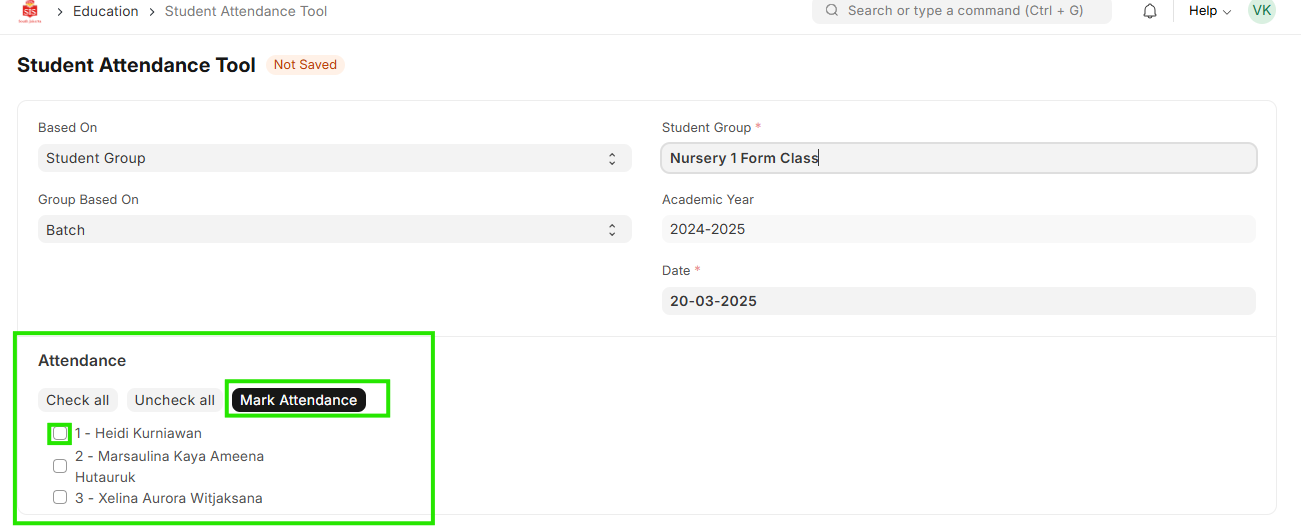This screenshot has width=1301, height=526.
Task: Click the Not Saved status badge
Action: [x=305, y=65]
